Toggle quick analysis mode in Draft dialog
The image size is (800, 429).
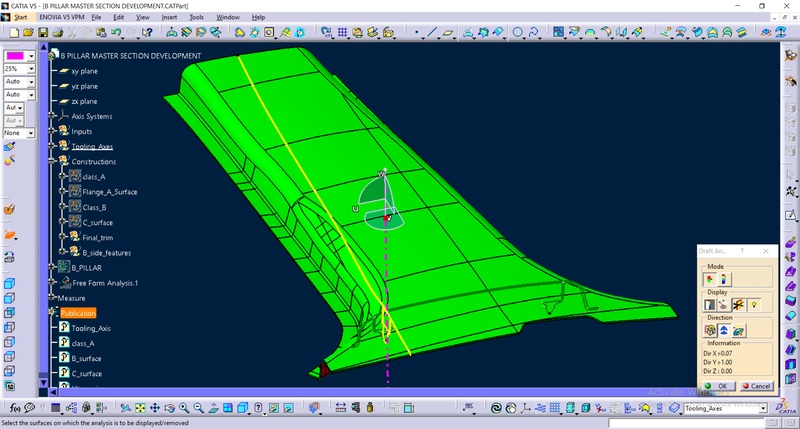(709, 279)
